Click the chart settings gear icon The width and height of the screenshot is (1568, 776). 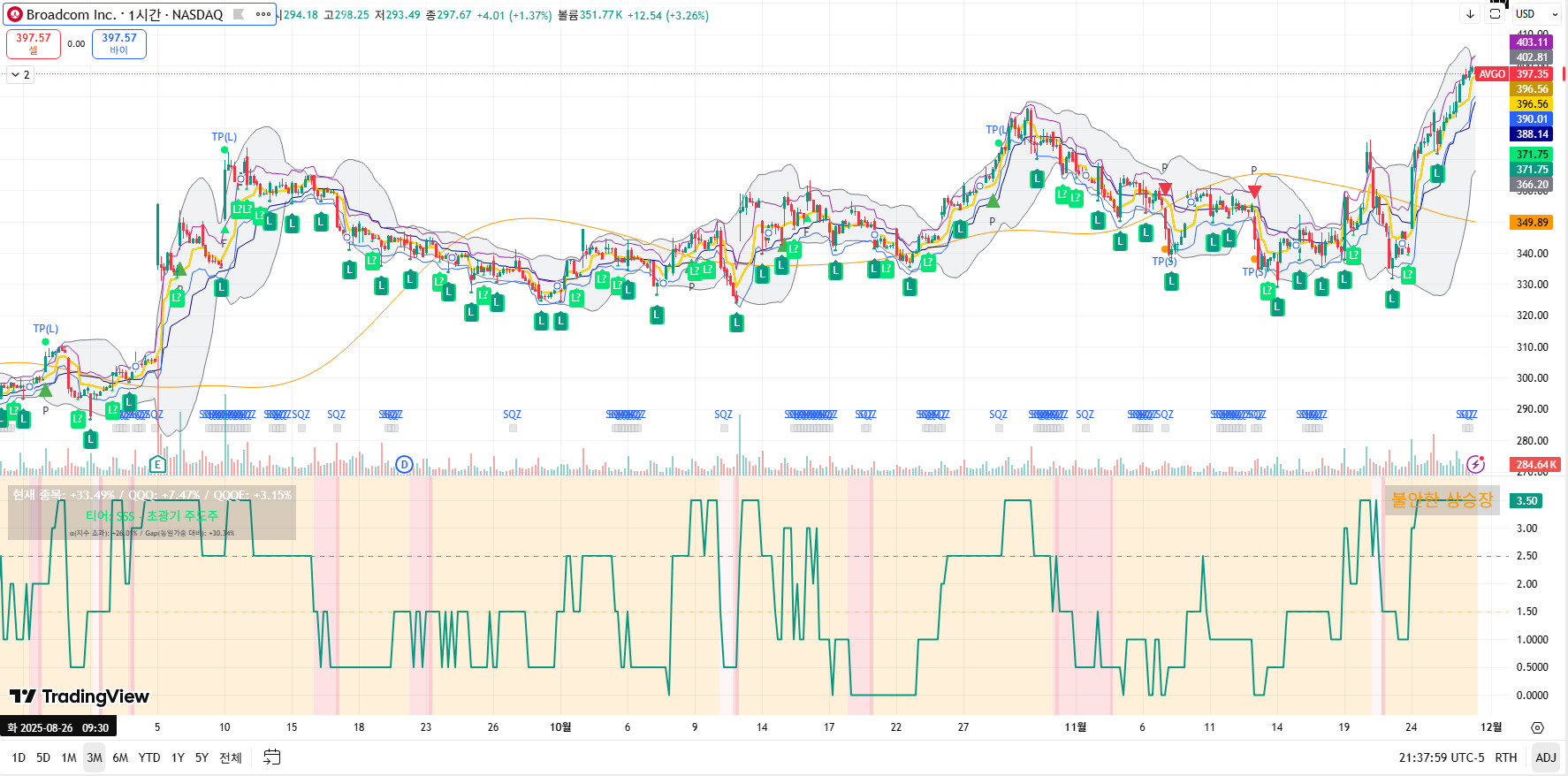1537,727
